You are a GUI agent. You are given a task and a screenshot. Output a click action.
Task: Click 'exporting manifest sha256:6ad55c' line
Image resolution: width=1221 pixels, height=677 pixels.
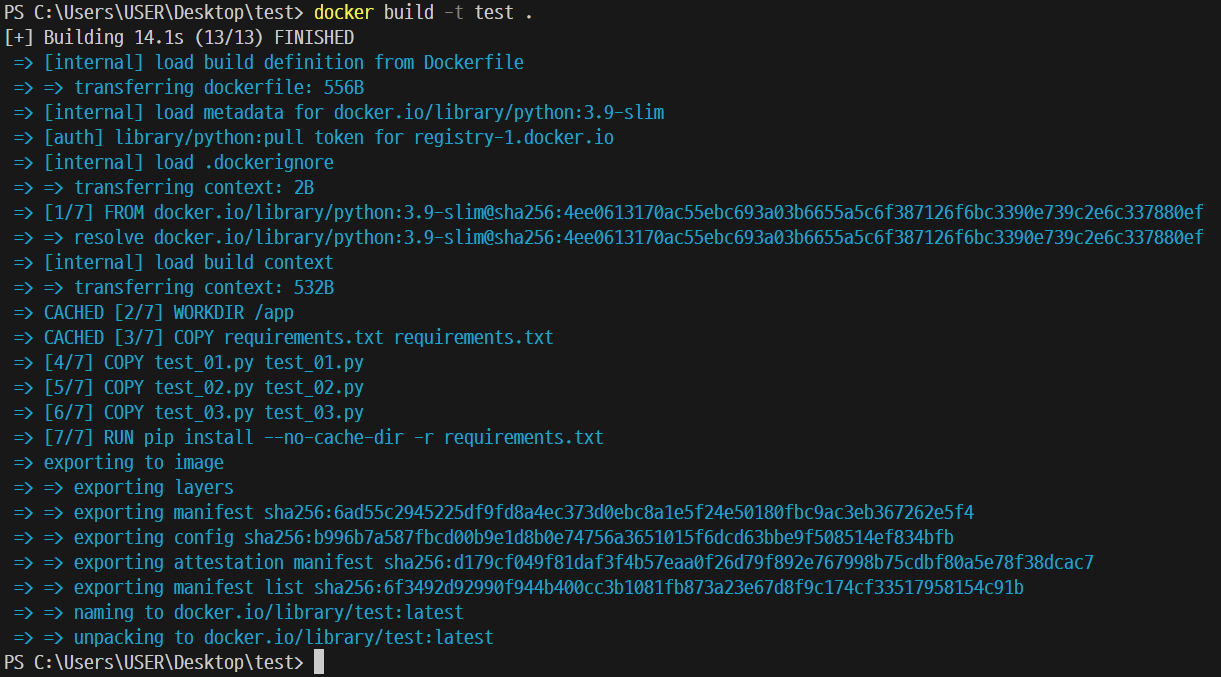[x=494, y=513]
